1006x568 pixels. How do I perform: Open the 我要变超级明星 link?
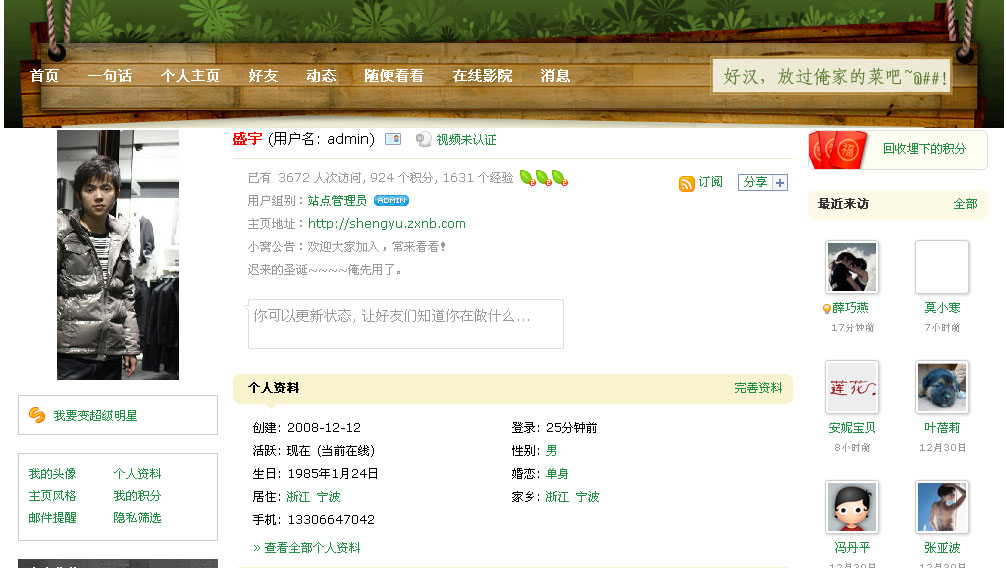click(x=95, y=415)
